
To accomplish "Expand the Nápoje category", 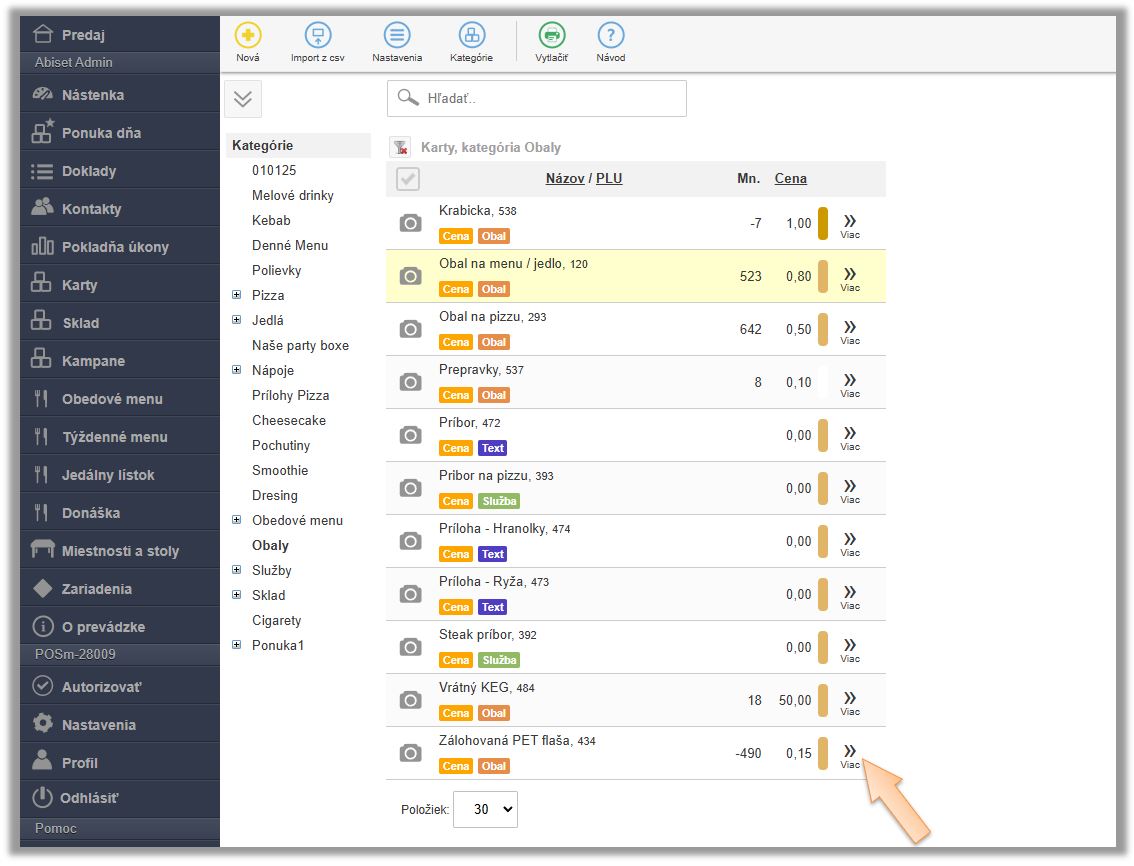I will pyautogui.click(x=237, y=370).
